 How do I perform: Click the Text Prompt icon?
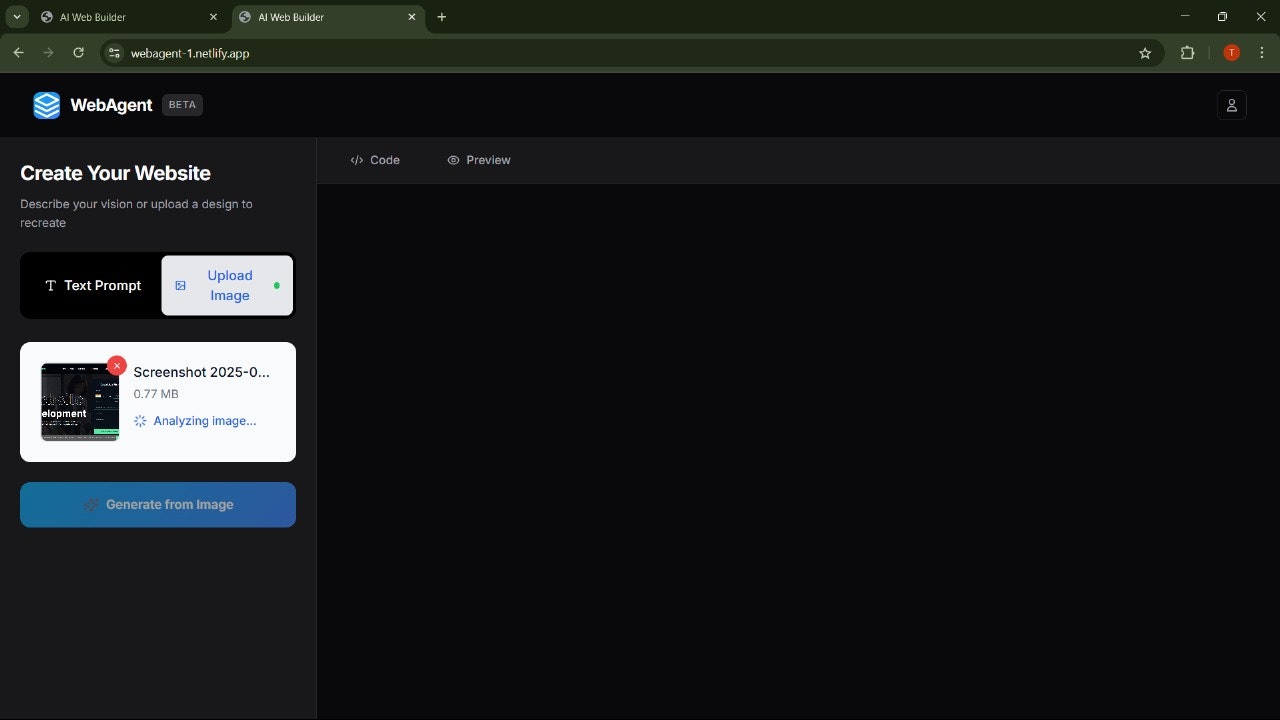[50, 285]
